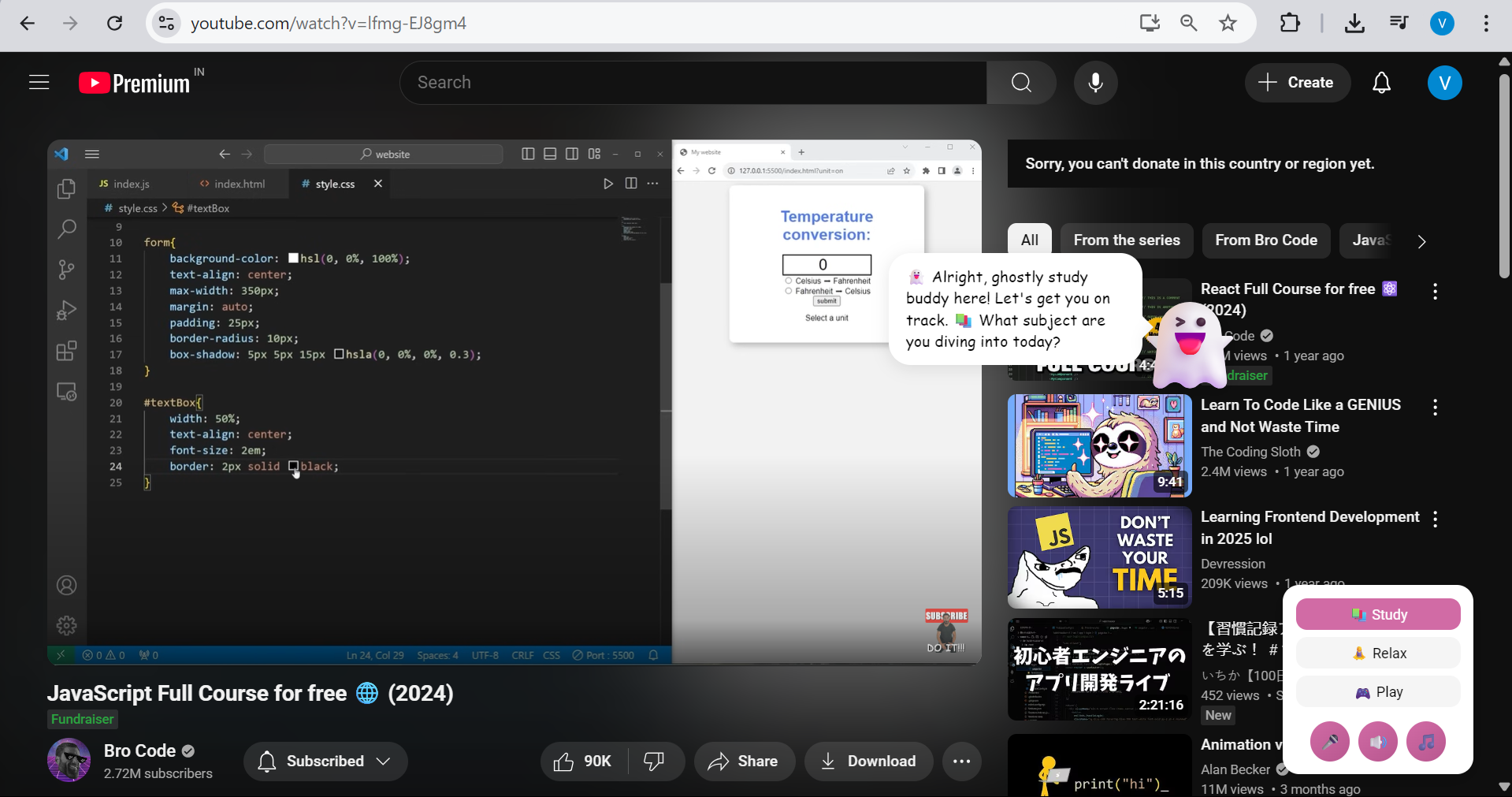
Task: Start voice search with the microphone
Action: [1095, 83]
